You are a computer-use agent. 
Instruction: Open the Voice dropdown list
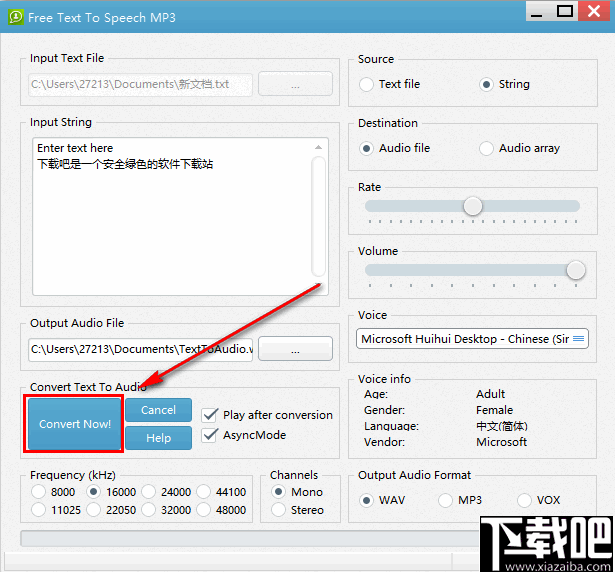point(472,339)
